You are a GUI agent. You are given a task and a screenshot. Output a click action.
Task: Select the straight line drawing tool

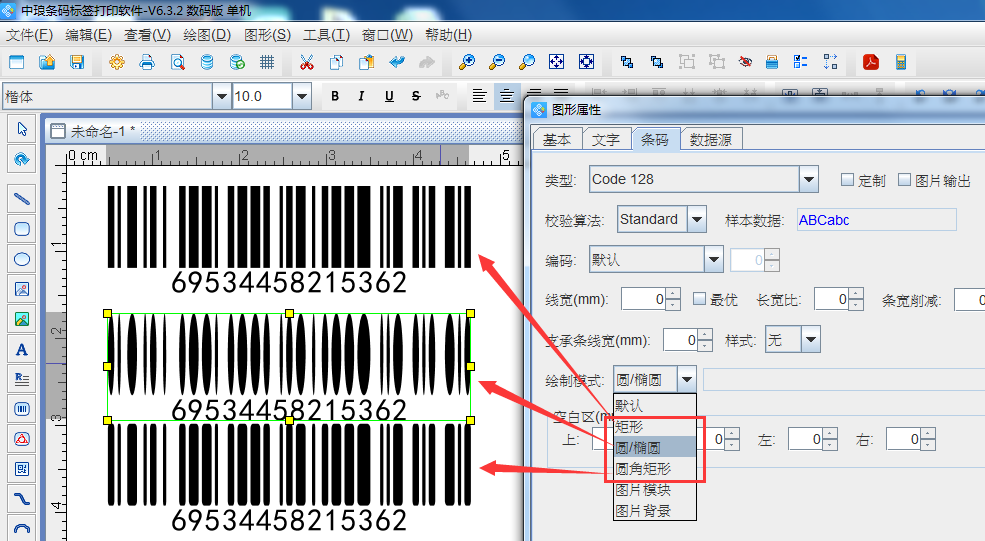coord(21,199)
